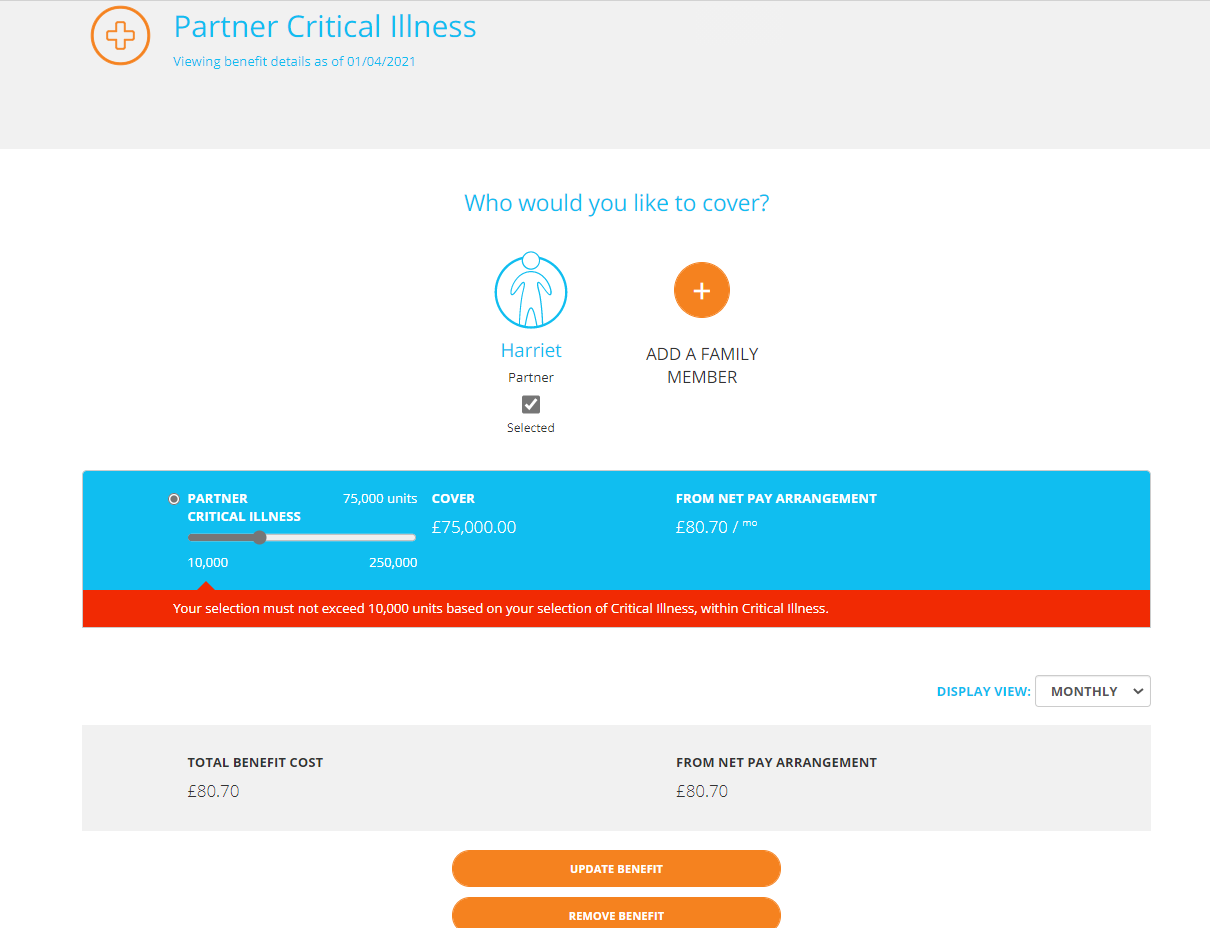The height and width of the screenshot is (928, 1210).
Task: Click the orange medical cross header icon
Action: [120, 36]
